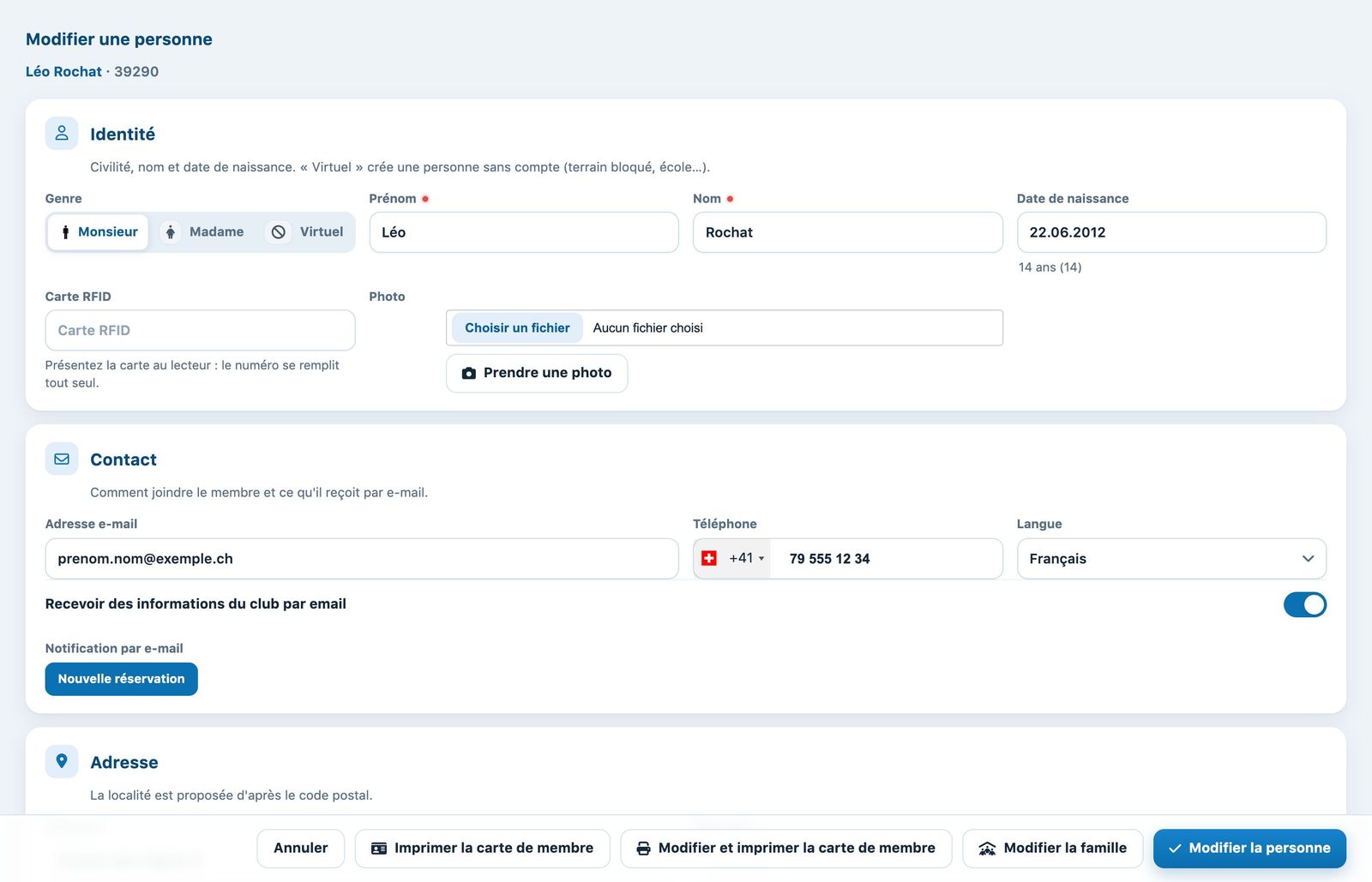Open the Langue dropdown showing Français
The image size is (1372, 882).
(1171, 559)
